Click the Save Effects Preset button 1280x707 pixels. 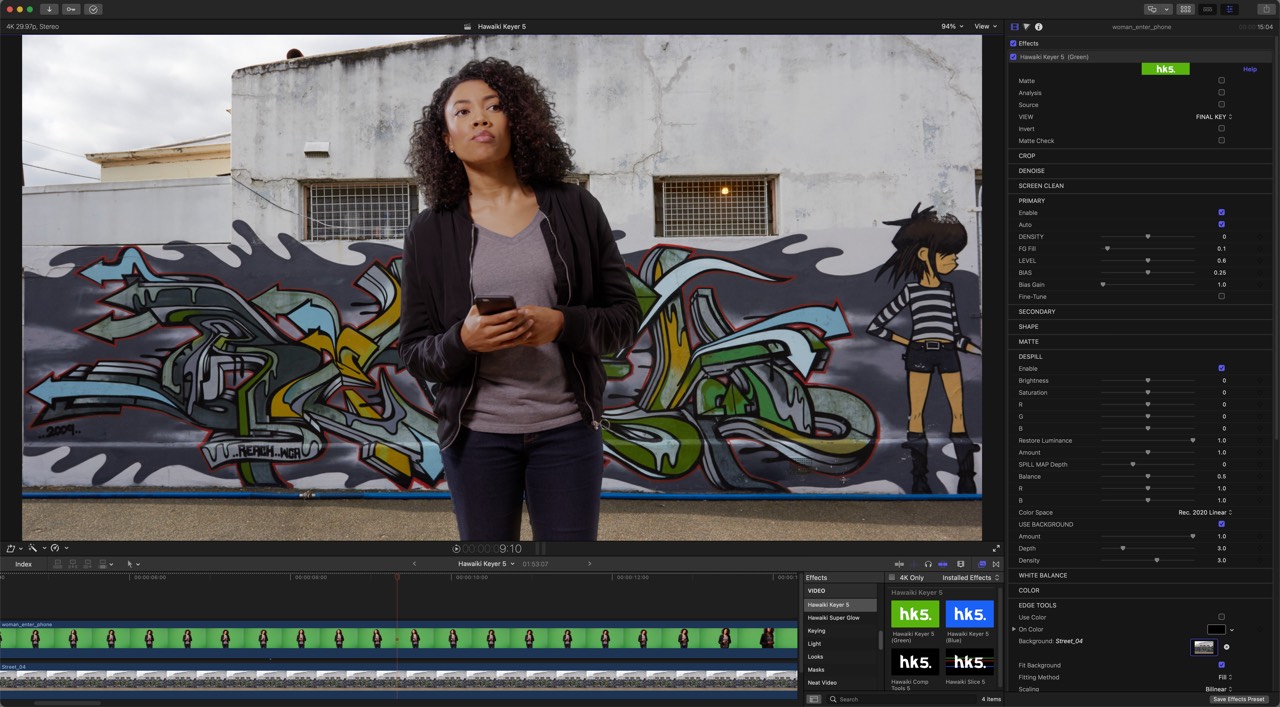[x=1239, y=699]
